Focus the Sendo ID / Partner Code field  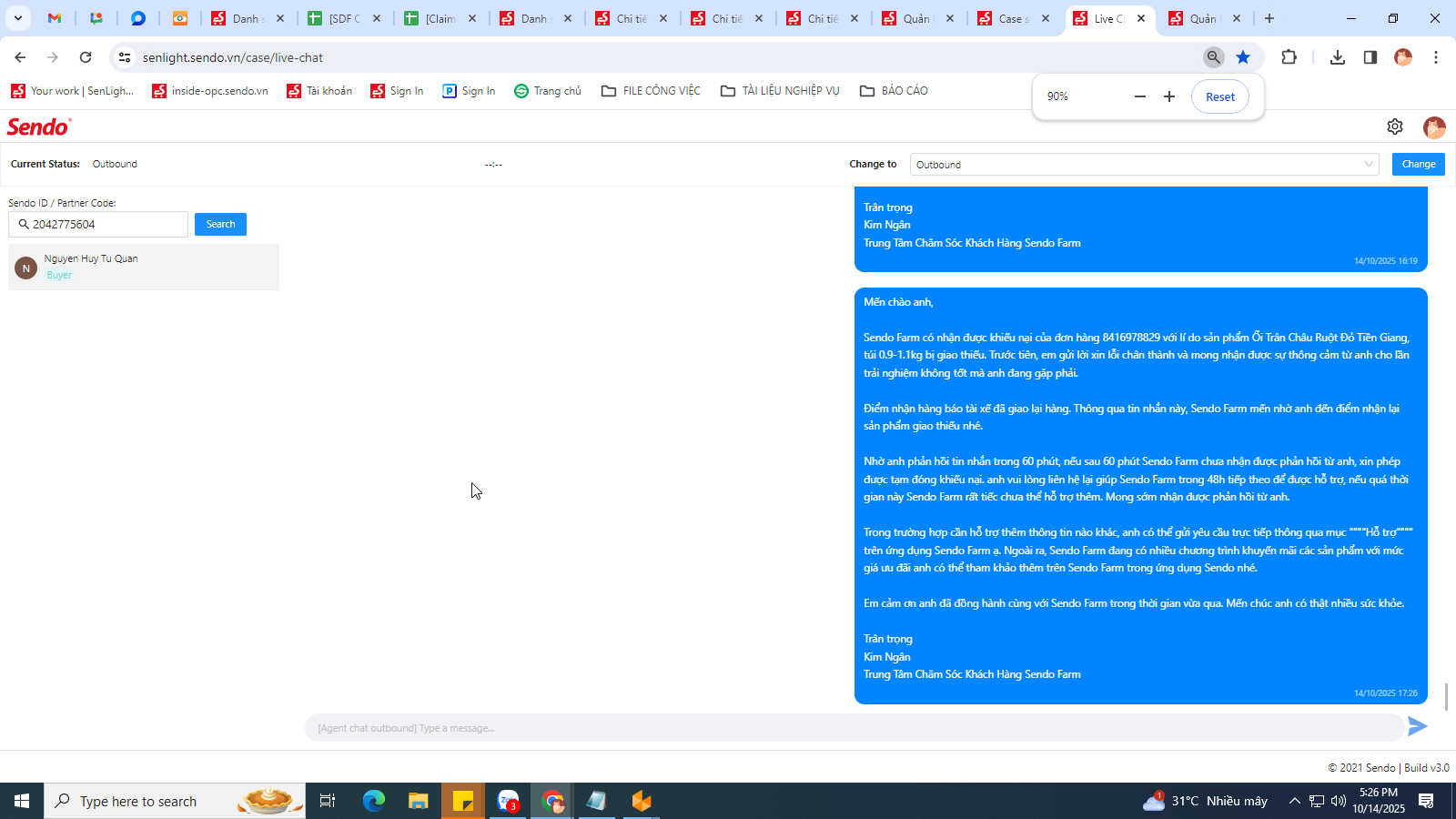point(98,224)
